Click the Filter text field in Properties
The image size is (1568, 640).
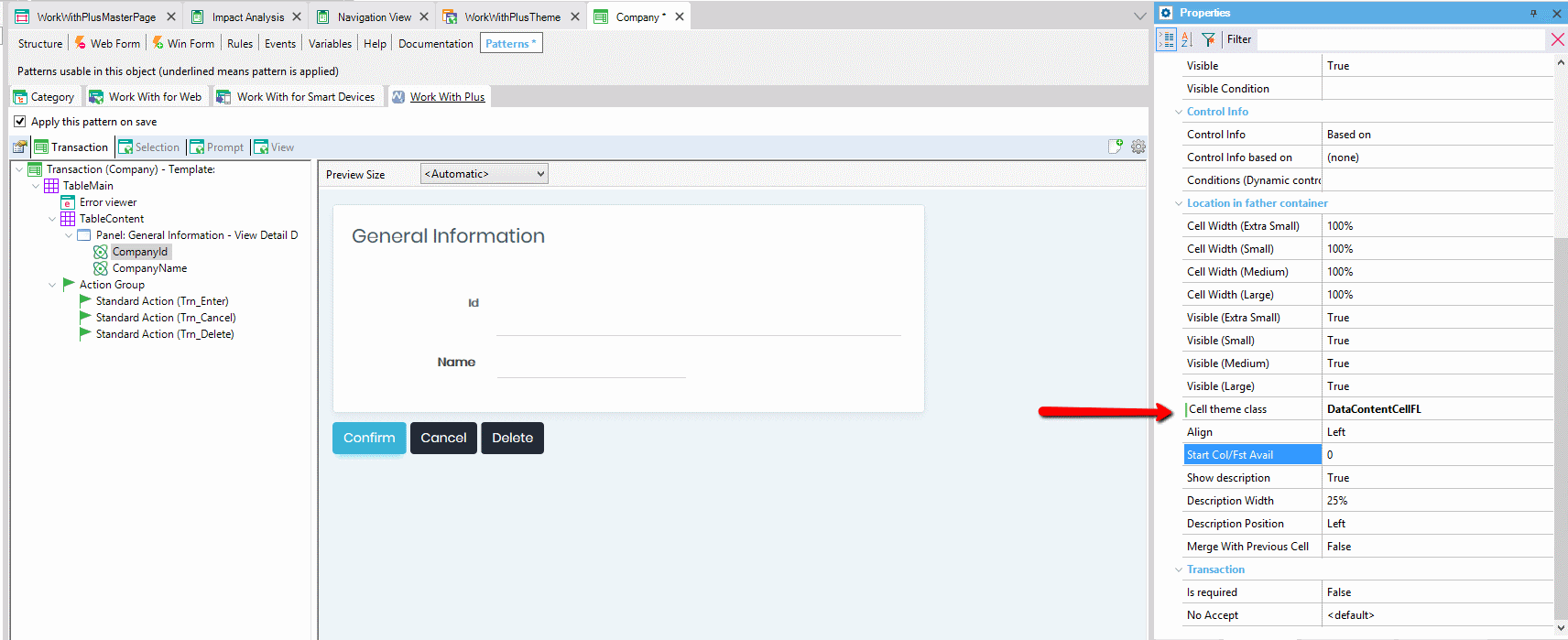tap(1383, 39)
